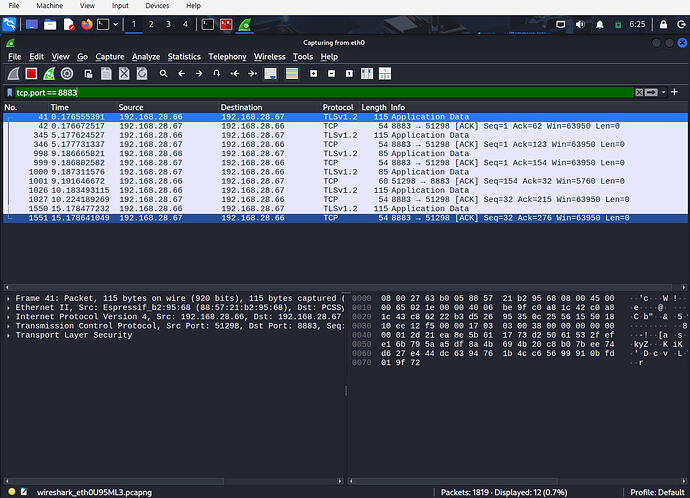The image size is (690, 498).
Task: Open the terminal launcher dropdown arrow
Action: click(x=115, y=24)
